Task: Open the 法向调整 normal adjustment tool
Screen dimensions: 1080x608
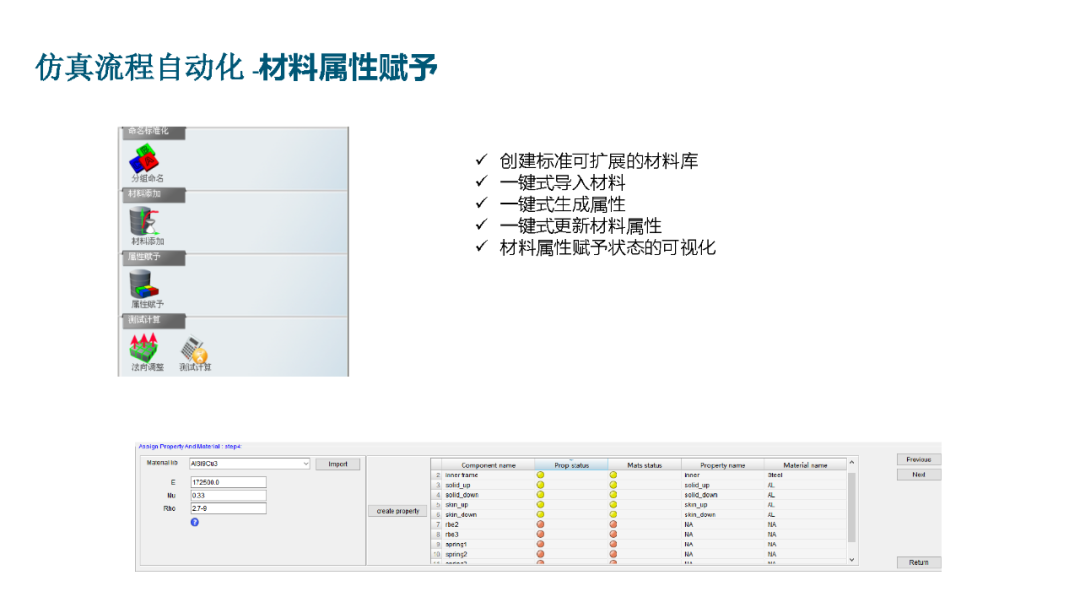Action: (146, 353)
